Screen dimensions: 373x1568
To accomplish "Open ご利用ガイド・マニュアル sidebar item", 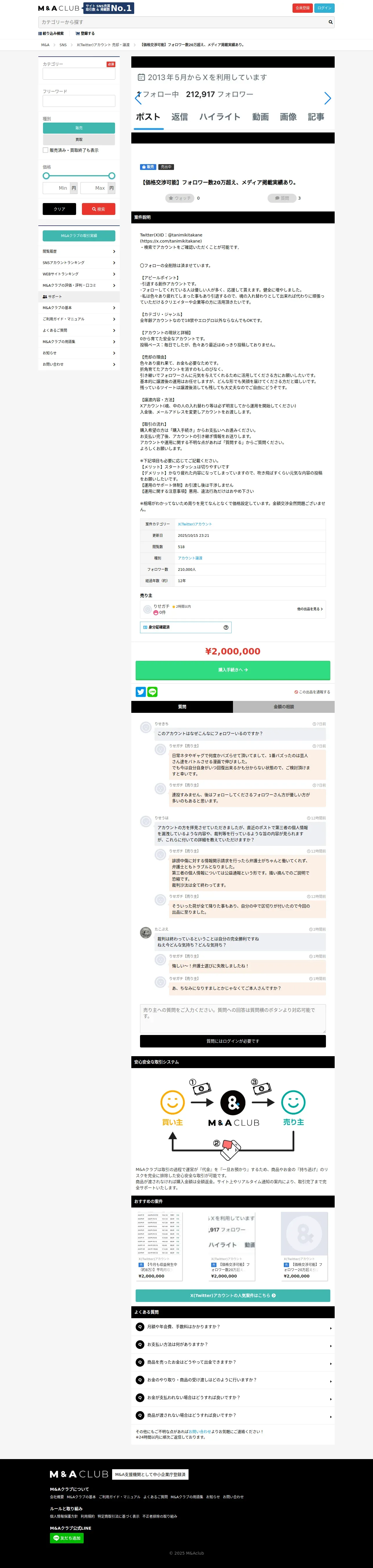I will point(78,319).
